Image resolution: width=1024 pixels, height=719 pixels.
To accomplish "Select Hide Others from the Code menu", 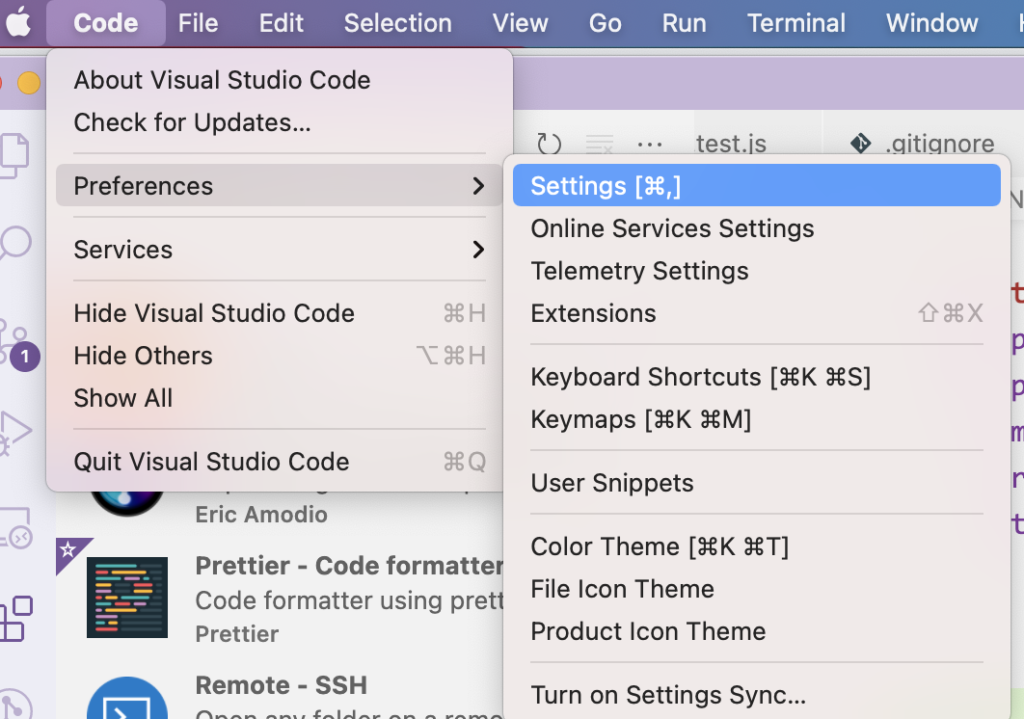I will pos(279,356).
